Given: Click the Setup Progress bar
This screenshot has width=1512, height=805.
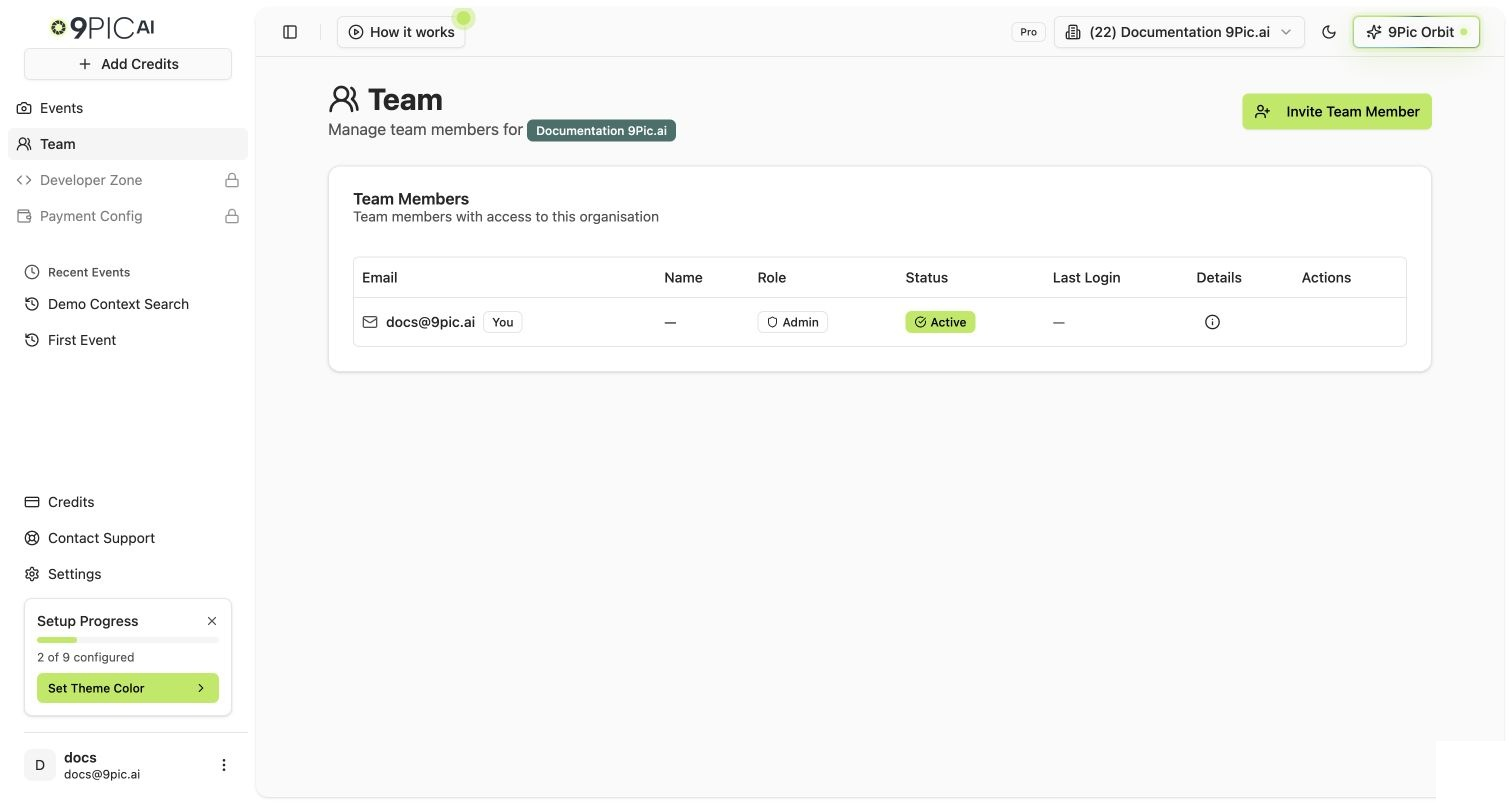Looking at the screenshot, I should 128,640.
